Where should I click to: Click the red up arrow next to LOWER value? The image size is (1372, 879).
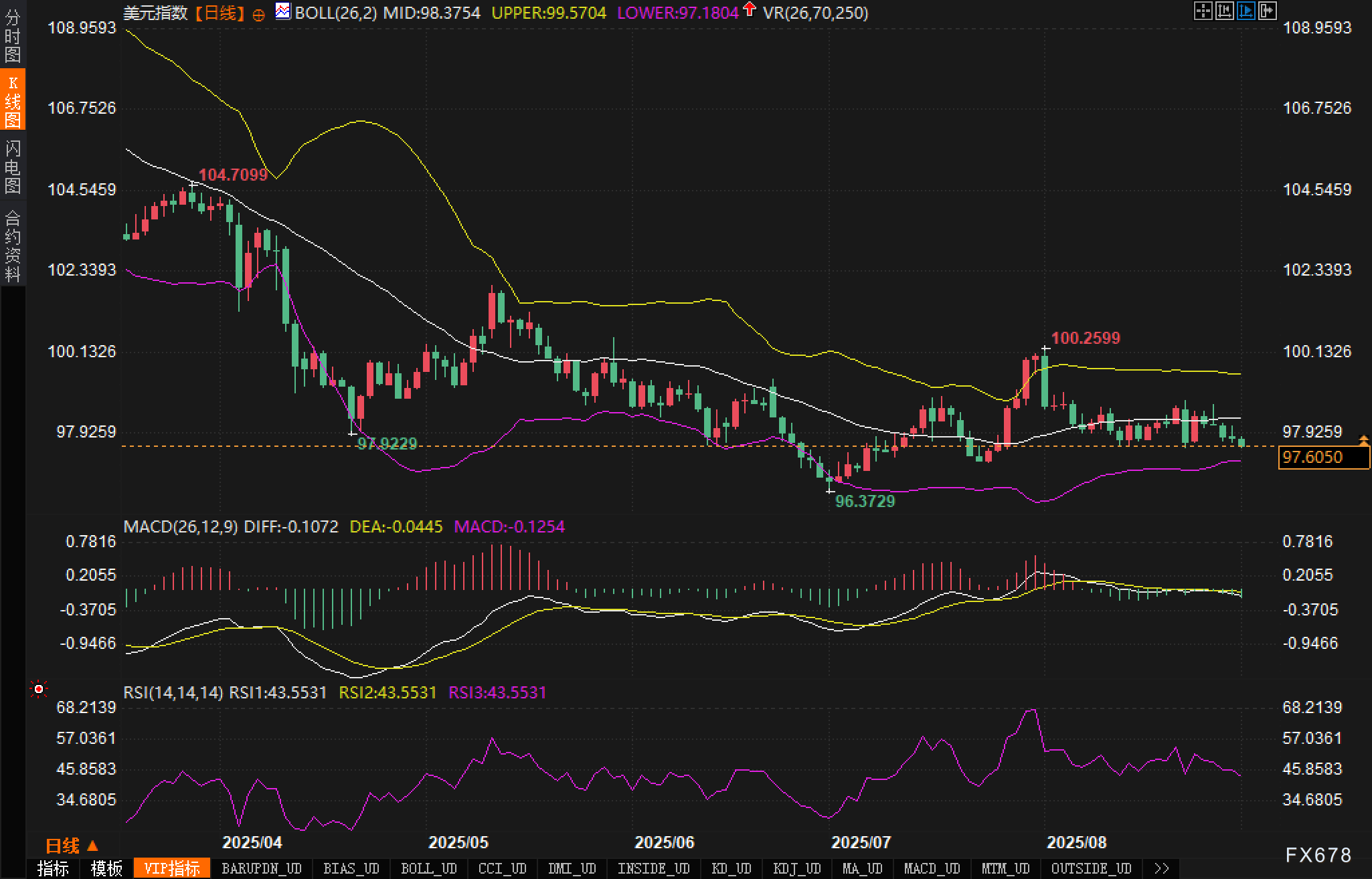[750, 9]
